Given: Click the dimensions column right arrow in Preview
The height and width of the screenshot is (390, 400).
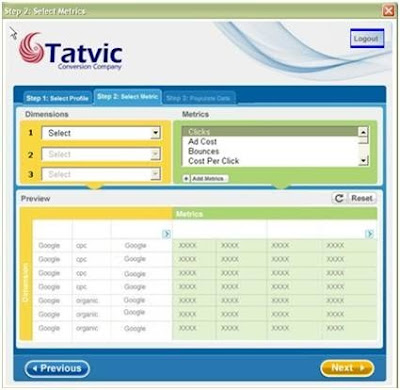Looking at the screenshot, I should (x=166, y=234).
